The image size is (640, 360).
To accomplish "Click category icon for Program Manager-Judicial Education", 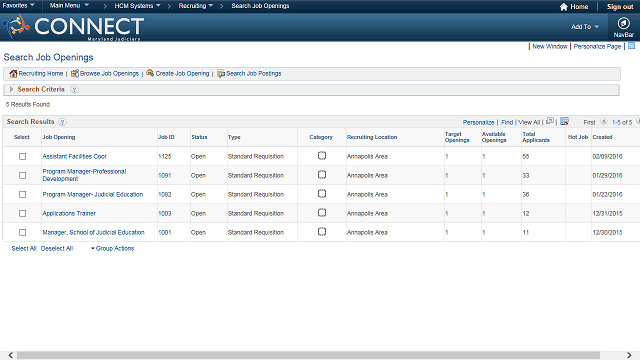I will coord(322,193).
